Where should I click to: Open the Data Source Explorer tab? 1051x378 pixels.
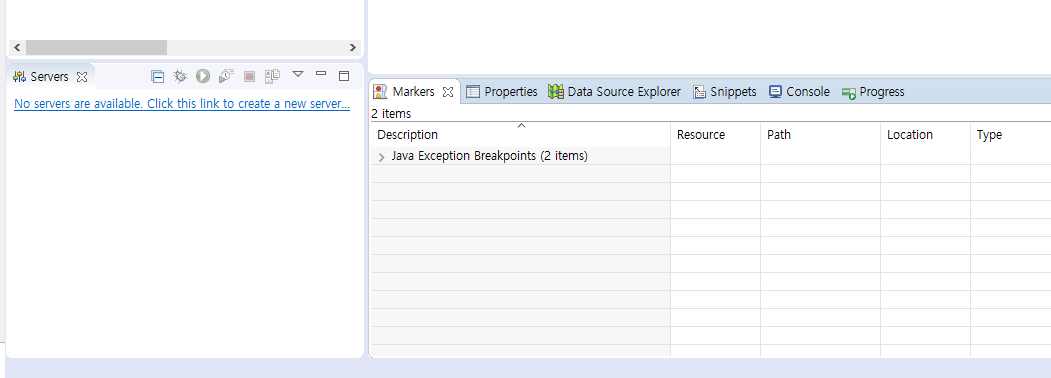615,92
